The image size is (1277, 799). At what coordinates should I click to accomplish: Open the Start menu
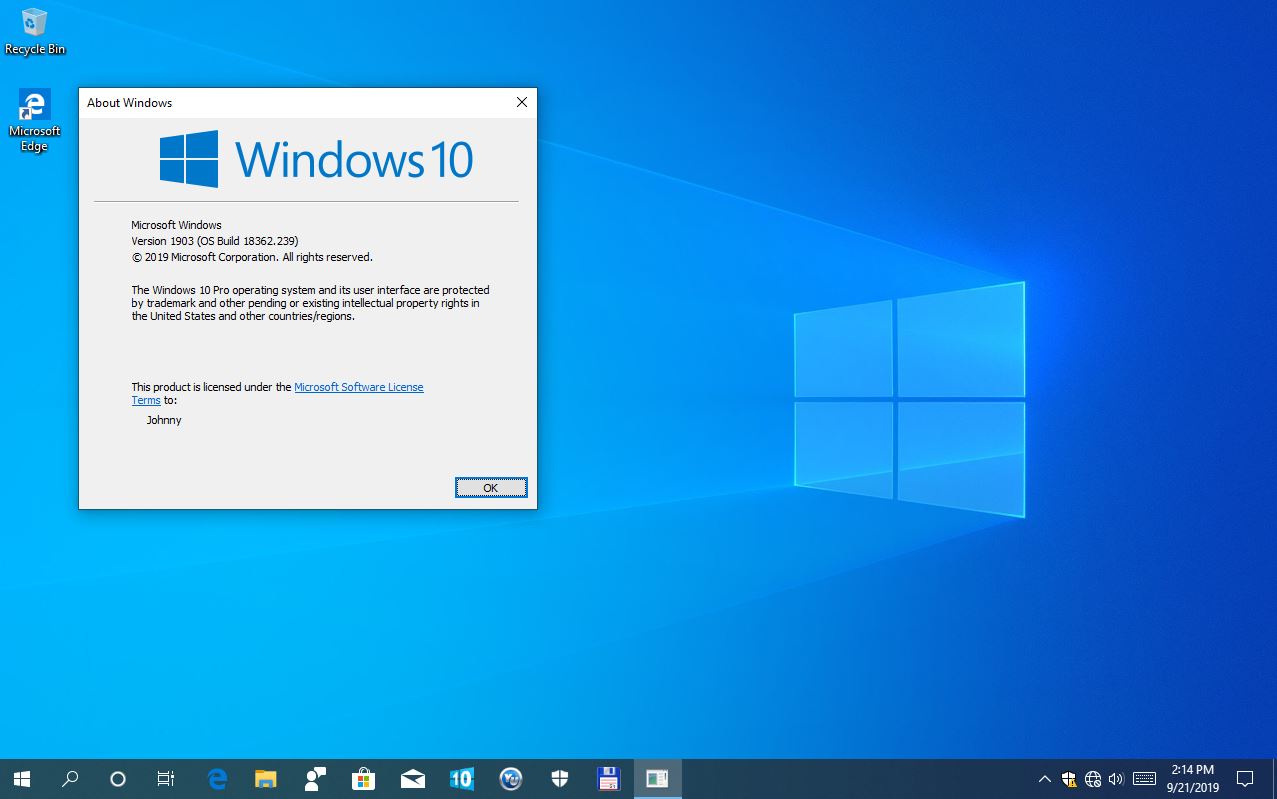tap(22, 779)
